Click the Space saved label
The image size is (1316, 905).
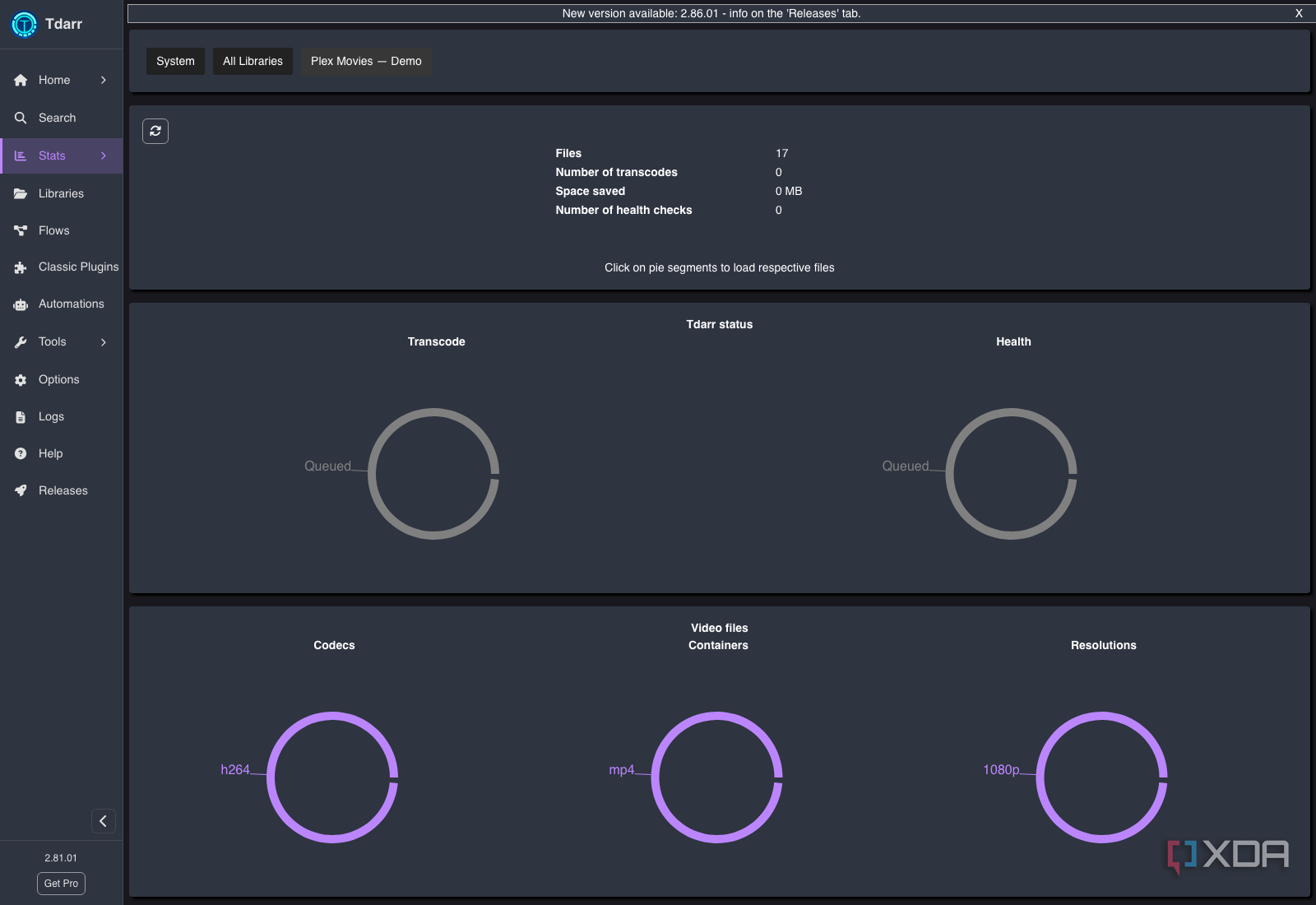click(x=591, y=192)
